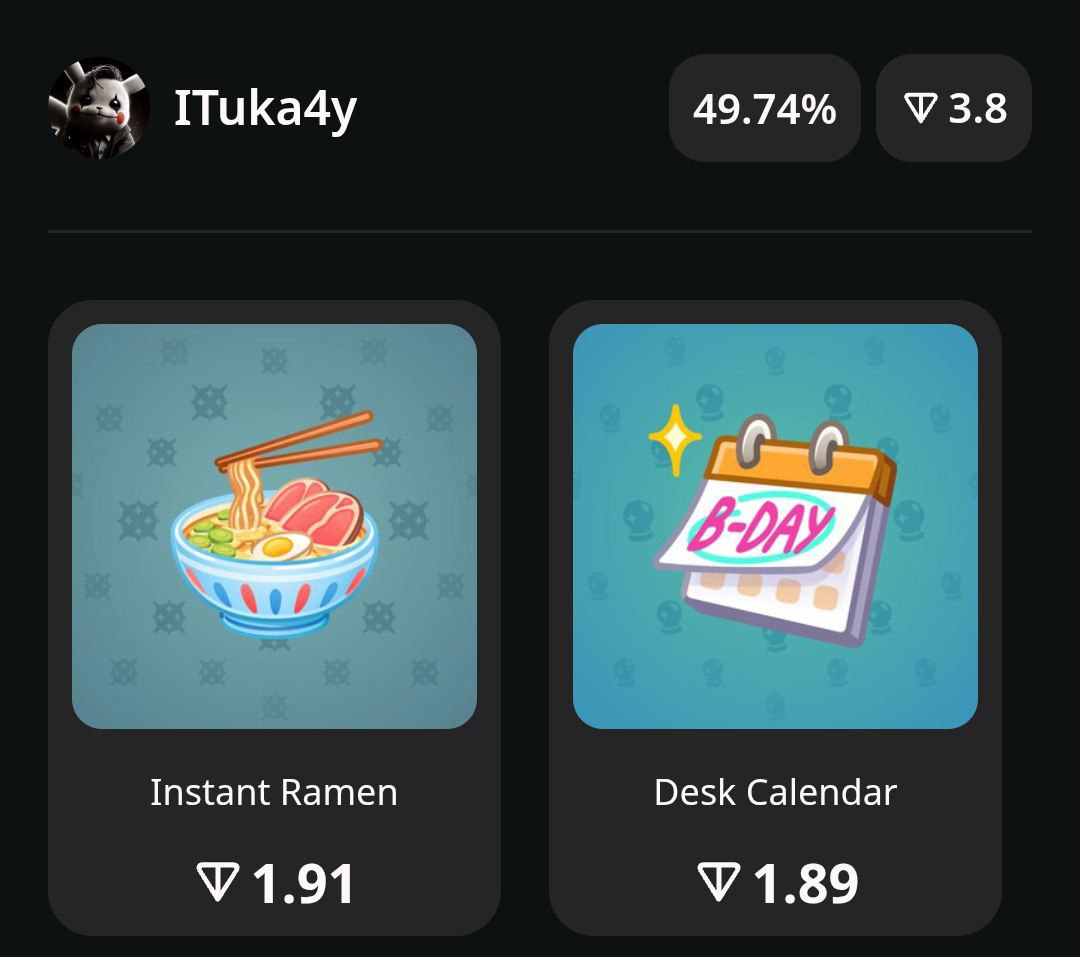This screenshot has width=1080, height=957.
Task: Click the yellow sparkle near calendar
Action: pyautogui.click(x=675, y=439)
